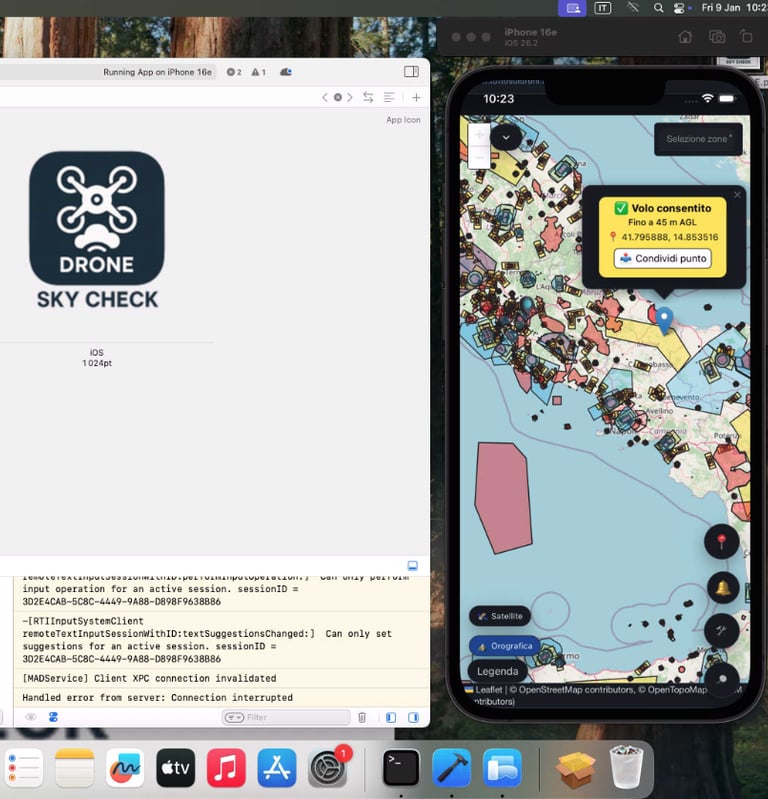
Task: Click the review changes swap-arrows icon
Action: pyautogui.click(x=368, y=97)
